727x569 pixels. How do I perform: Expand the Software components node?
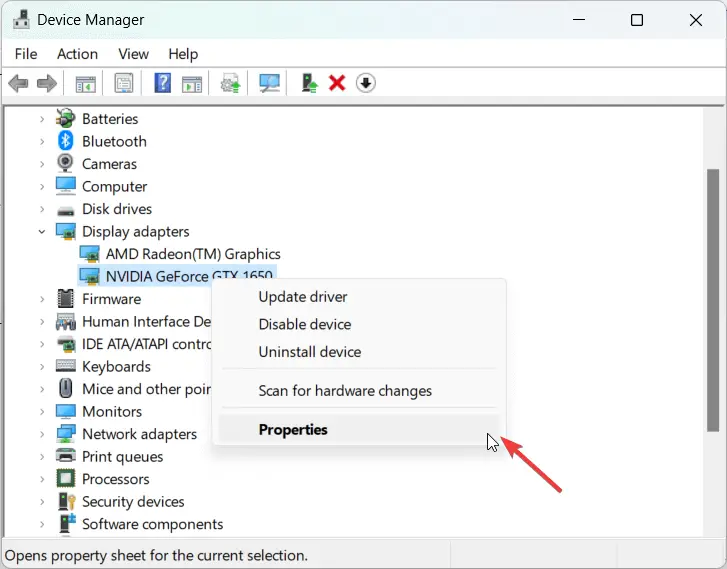pos(42,524)
